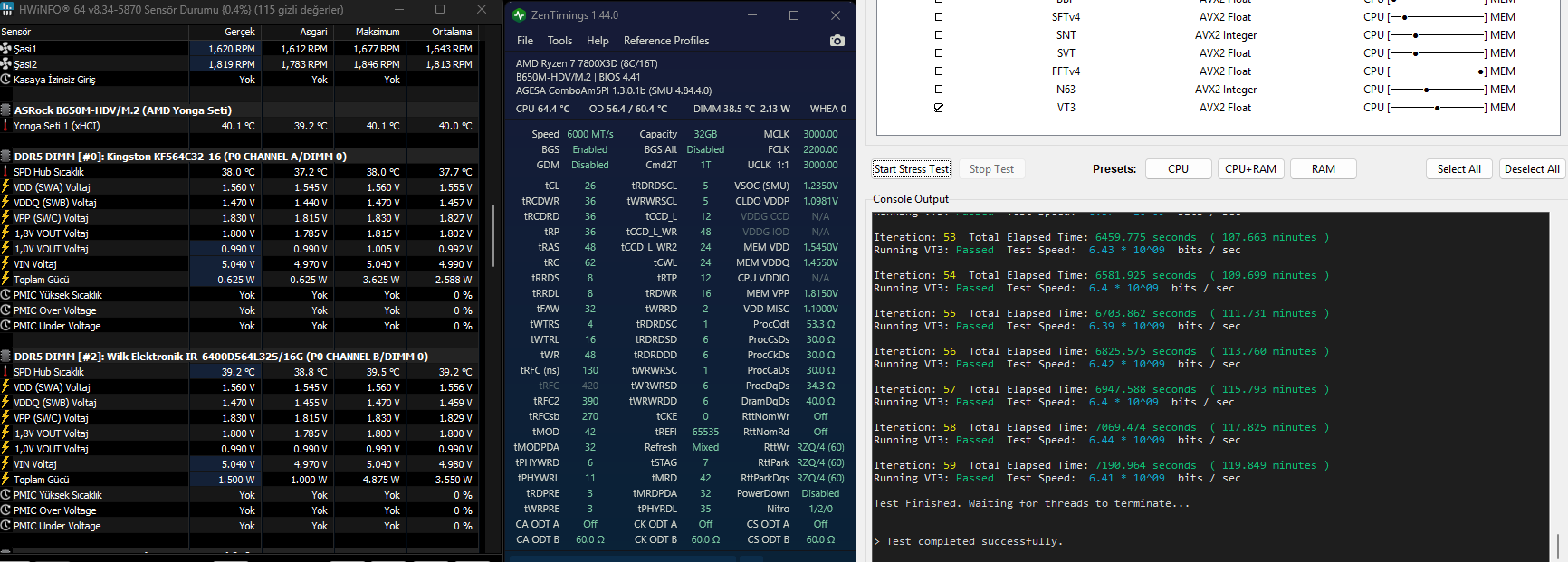Click the SPD Hub Sıcaklık thermometer icon under DIMM [#0]
The height and width of the screenshot is (562, 1568).
6,172
